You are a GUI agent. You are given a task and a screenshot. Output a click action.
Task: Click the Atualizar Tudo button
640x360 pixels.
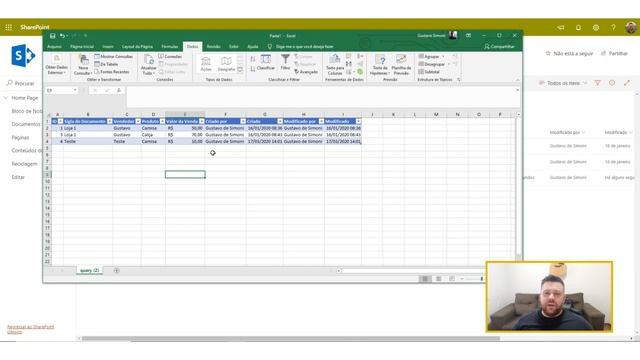coord(148,65)
